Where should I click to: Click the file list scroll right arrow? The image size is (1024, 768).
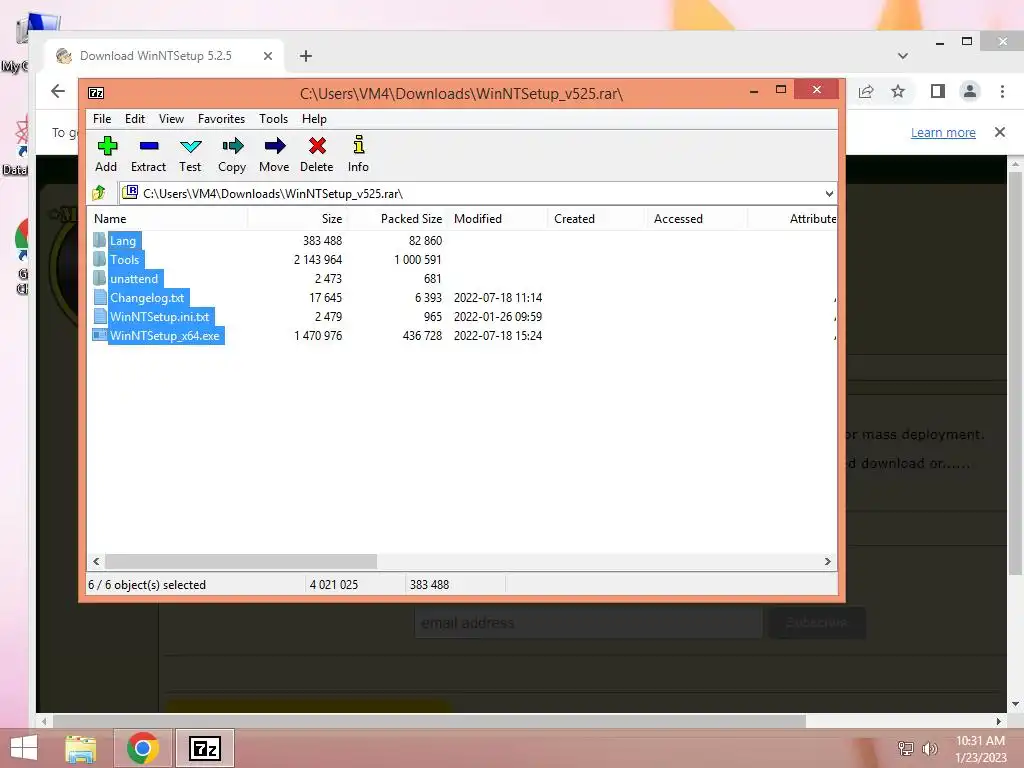coord(827,562)
